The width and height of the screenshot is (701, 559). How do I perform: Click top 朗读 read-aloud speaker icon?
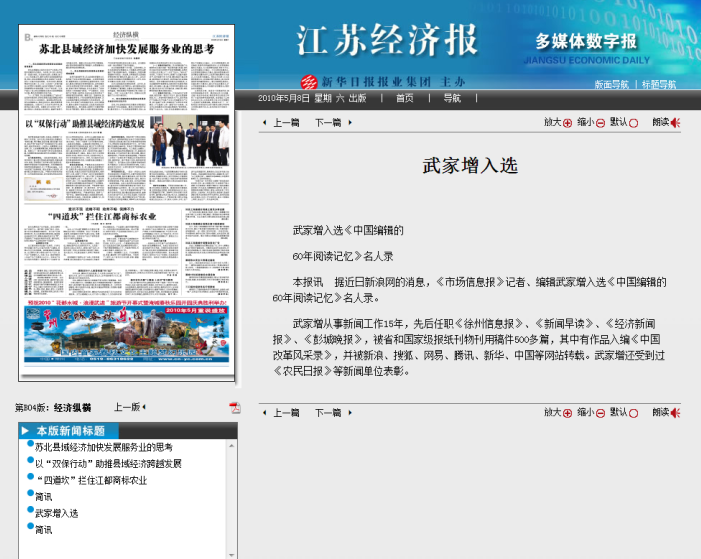pos(675,123)
